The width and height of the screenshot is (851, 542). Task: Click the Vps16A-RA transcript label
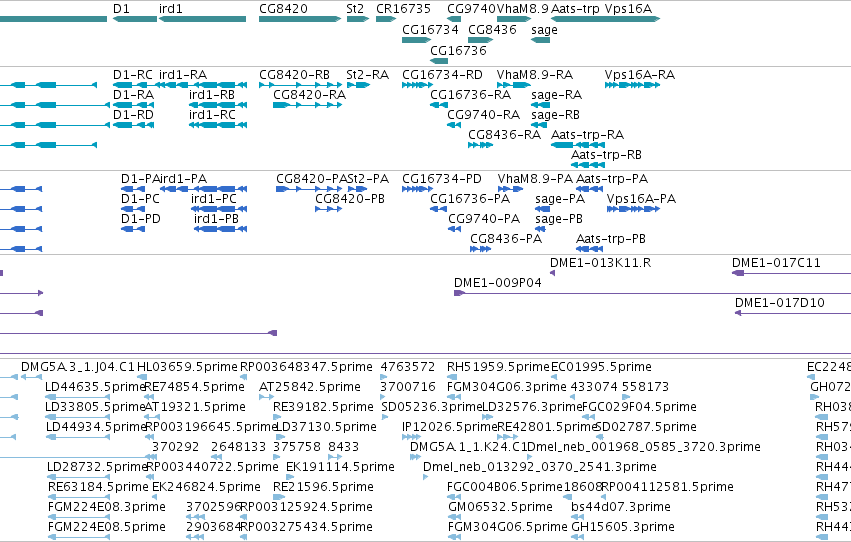(x=640, y=74)
